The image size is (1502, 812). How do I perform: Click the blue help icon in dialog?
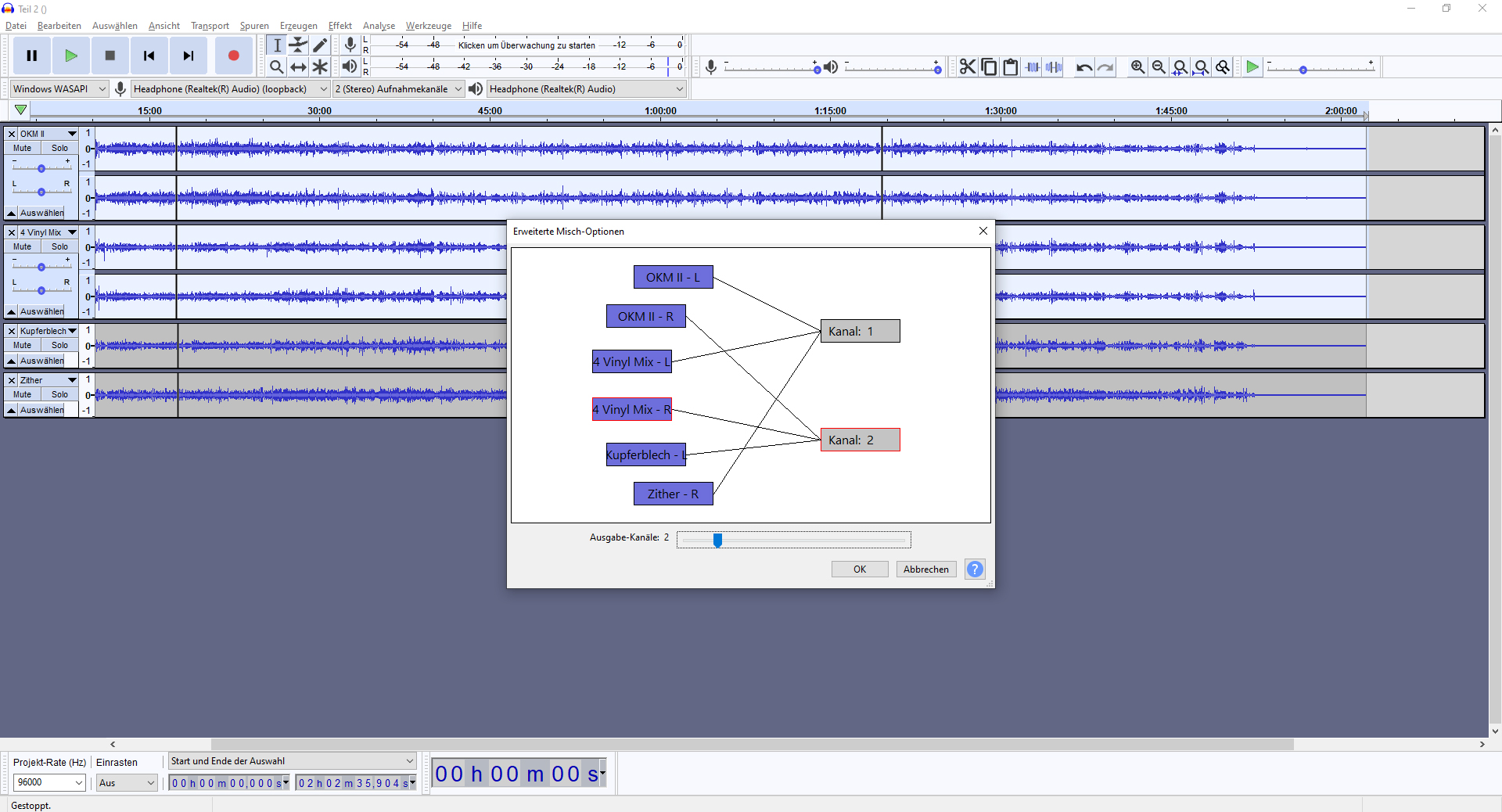click(x=975, y=569)
